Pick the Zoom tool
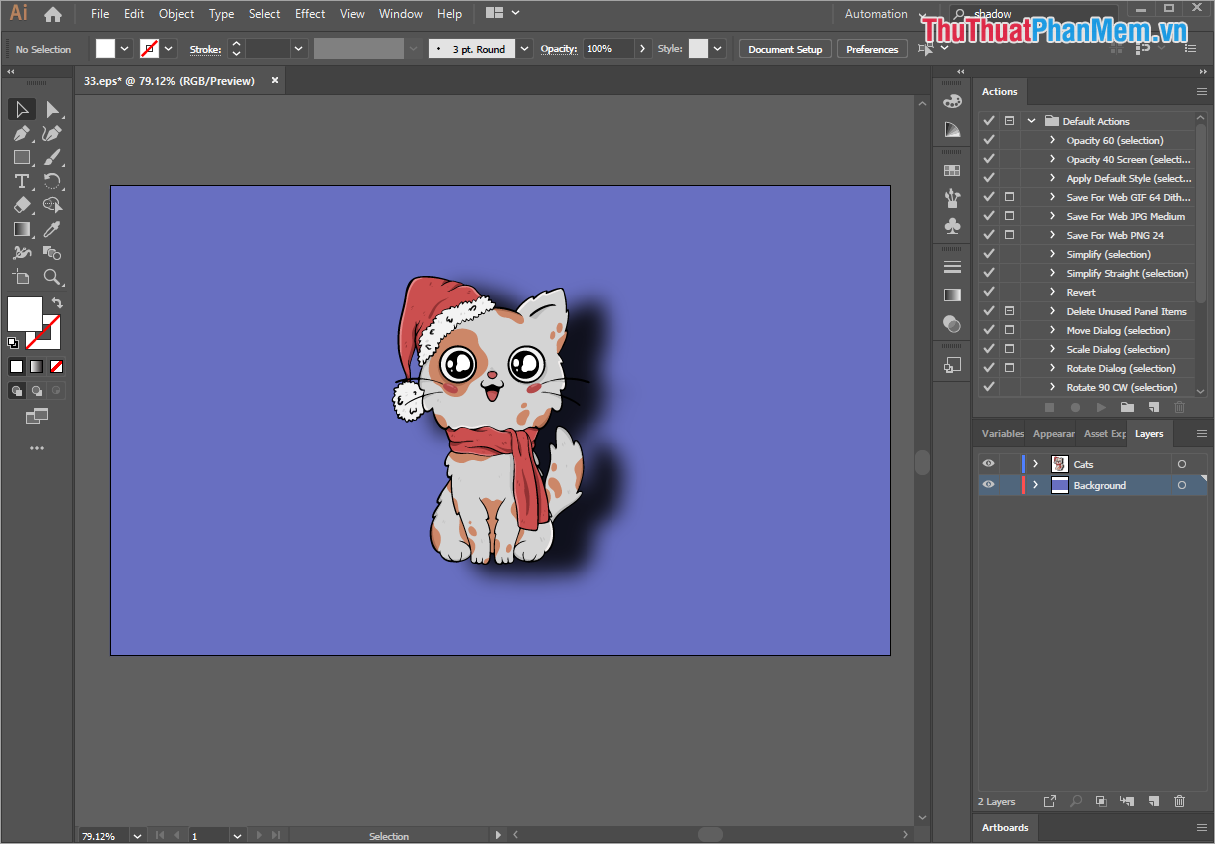The height and width of the screenshot is (844, 1215). pos(52,277)
